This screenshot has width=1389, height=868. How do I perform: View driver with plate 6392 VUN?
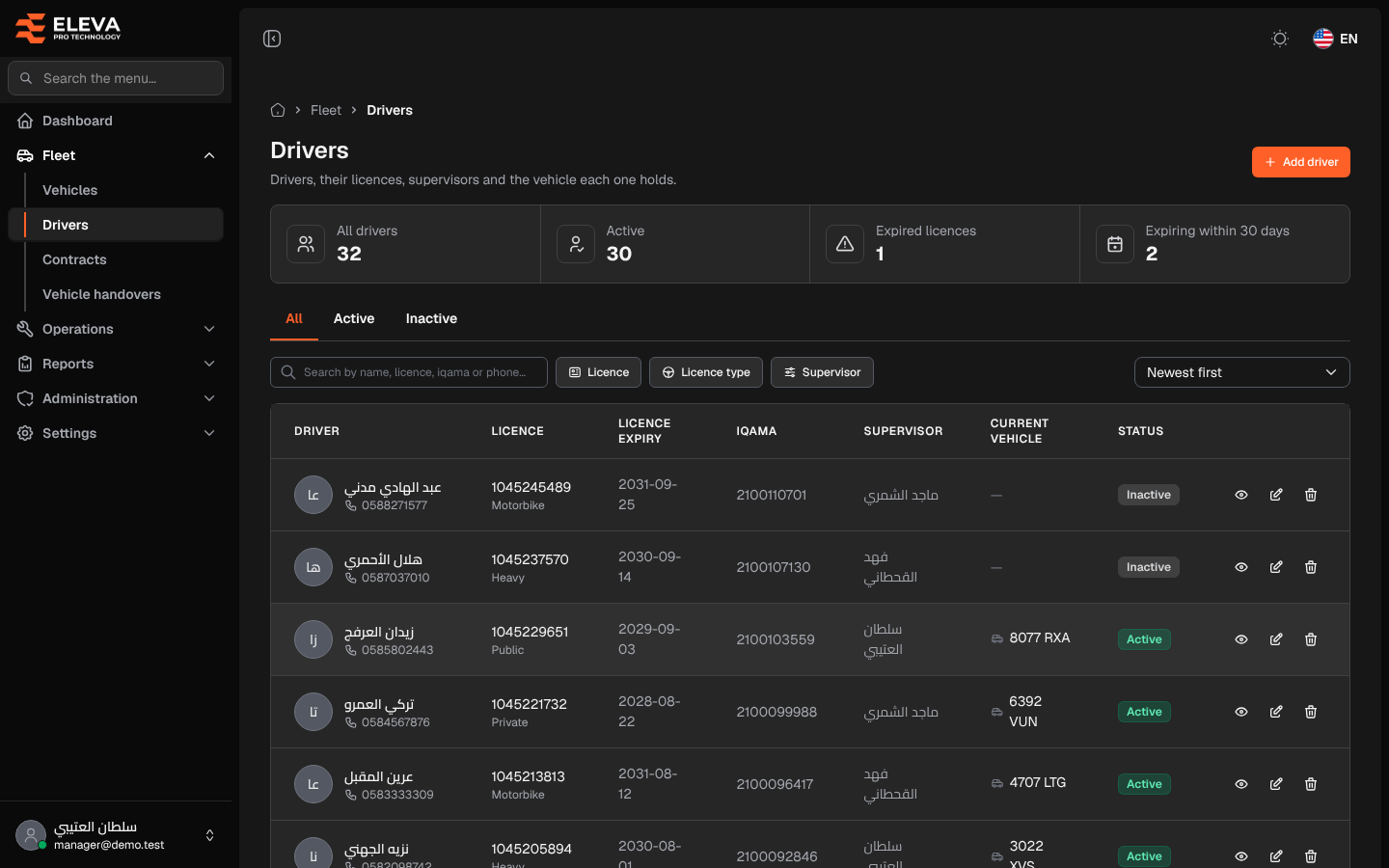tap(1241, 712)
